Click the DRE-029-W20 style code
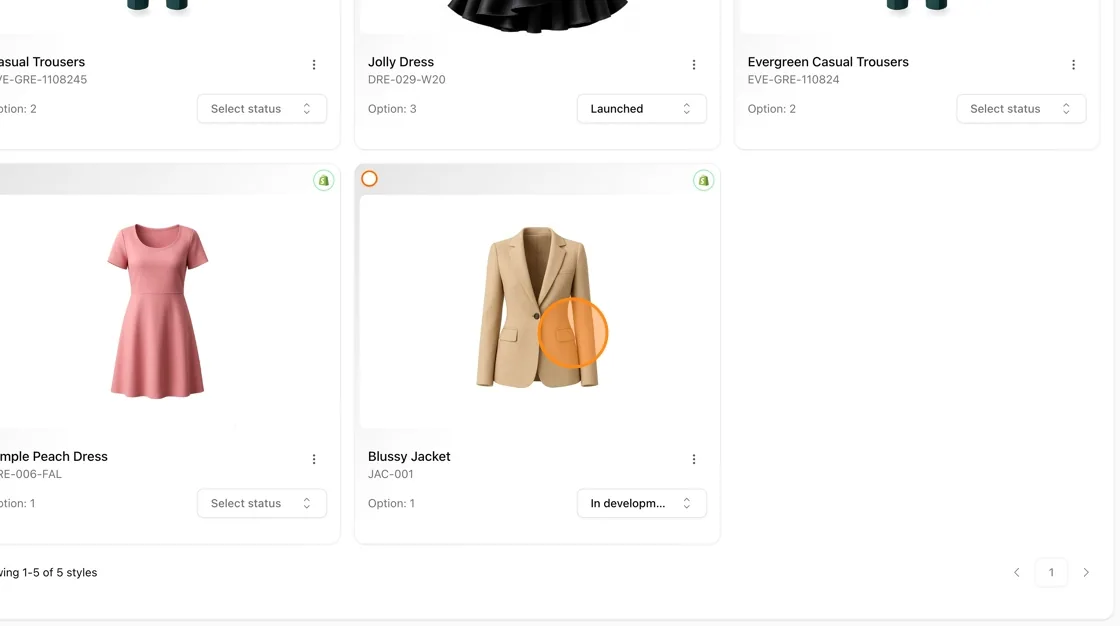Viewport: 1120px width, 626px height. click(x=406, y=79)
